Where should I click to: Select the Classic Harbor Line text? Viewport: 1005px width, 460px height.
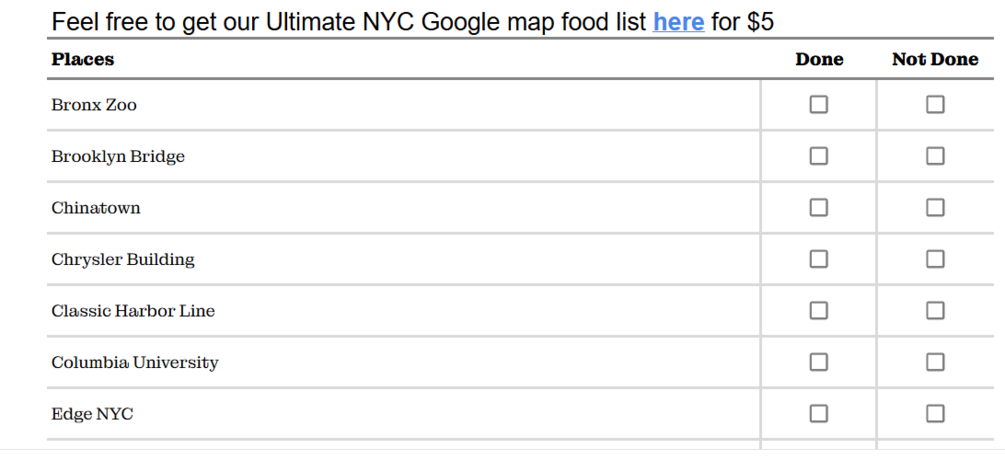[133, 311]
